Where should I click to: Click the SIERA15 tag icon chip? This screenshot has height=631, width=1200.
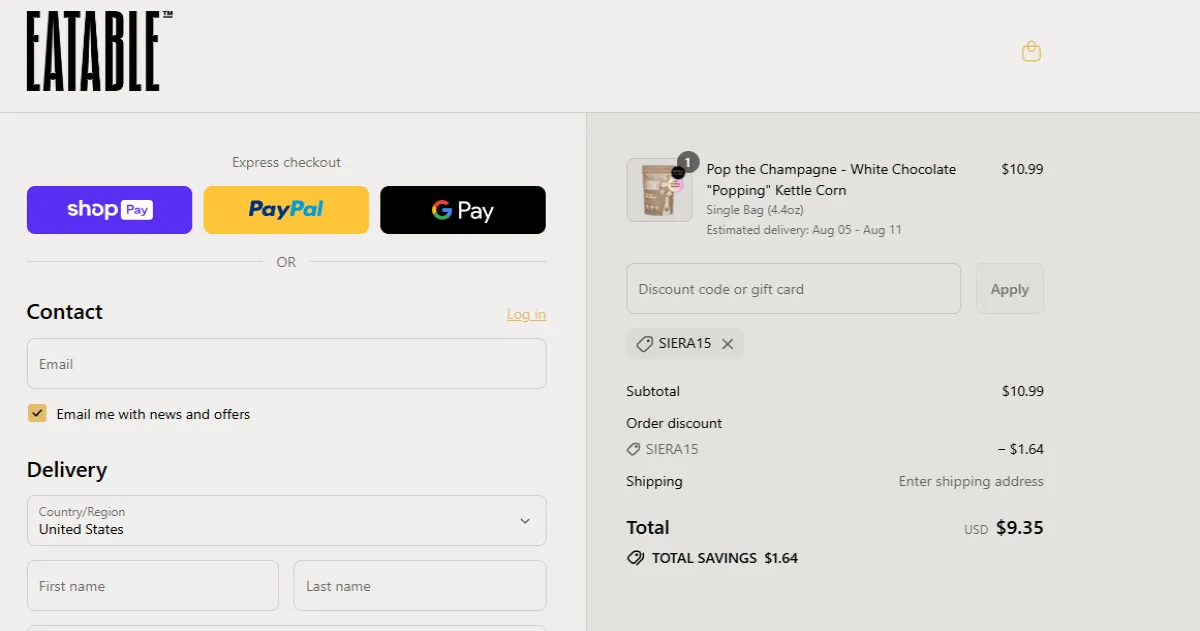(x=685, y=344)
